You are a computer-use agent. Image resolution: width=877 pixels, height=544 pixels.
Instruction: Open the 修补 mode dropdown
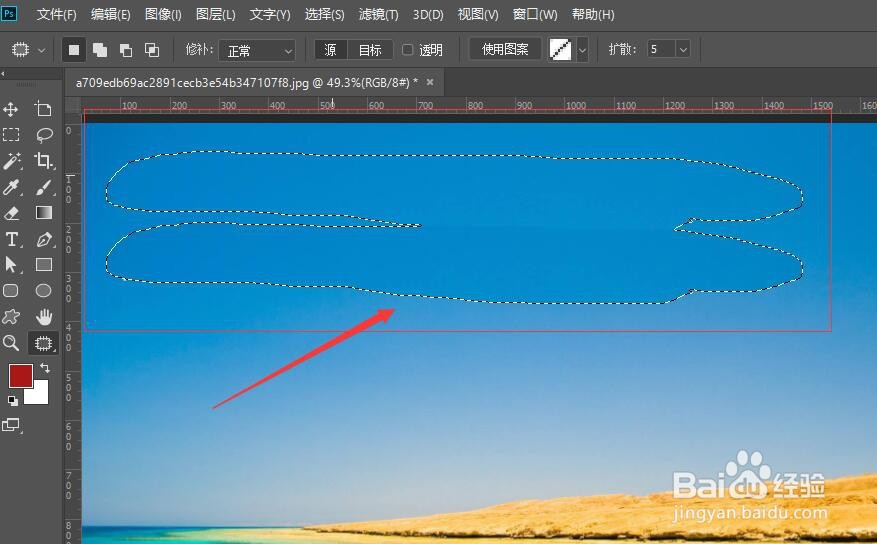(257, 51)
